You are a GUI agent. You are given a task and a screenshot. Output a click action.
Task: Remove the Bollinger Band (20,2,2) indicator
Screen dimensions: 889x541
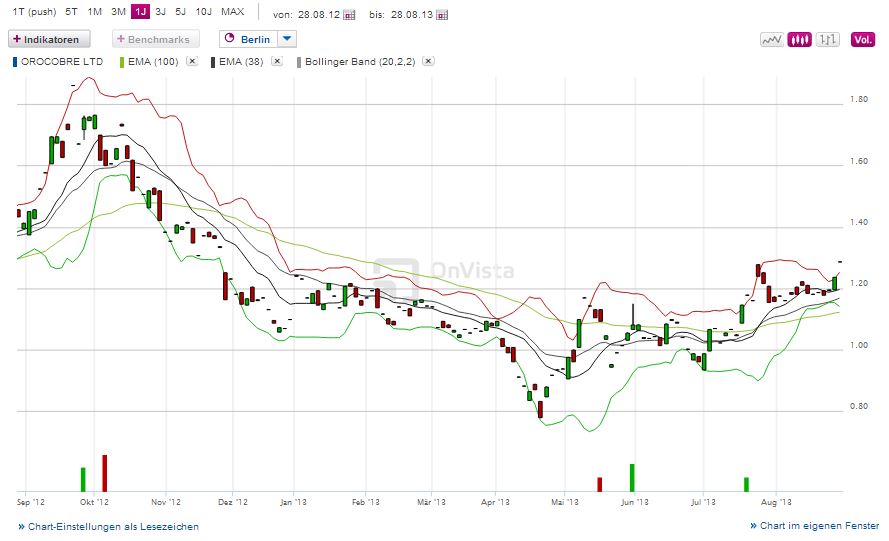(x=428, y=62)
